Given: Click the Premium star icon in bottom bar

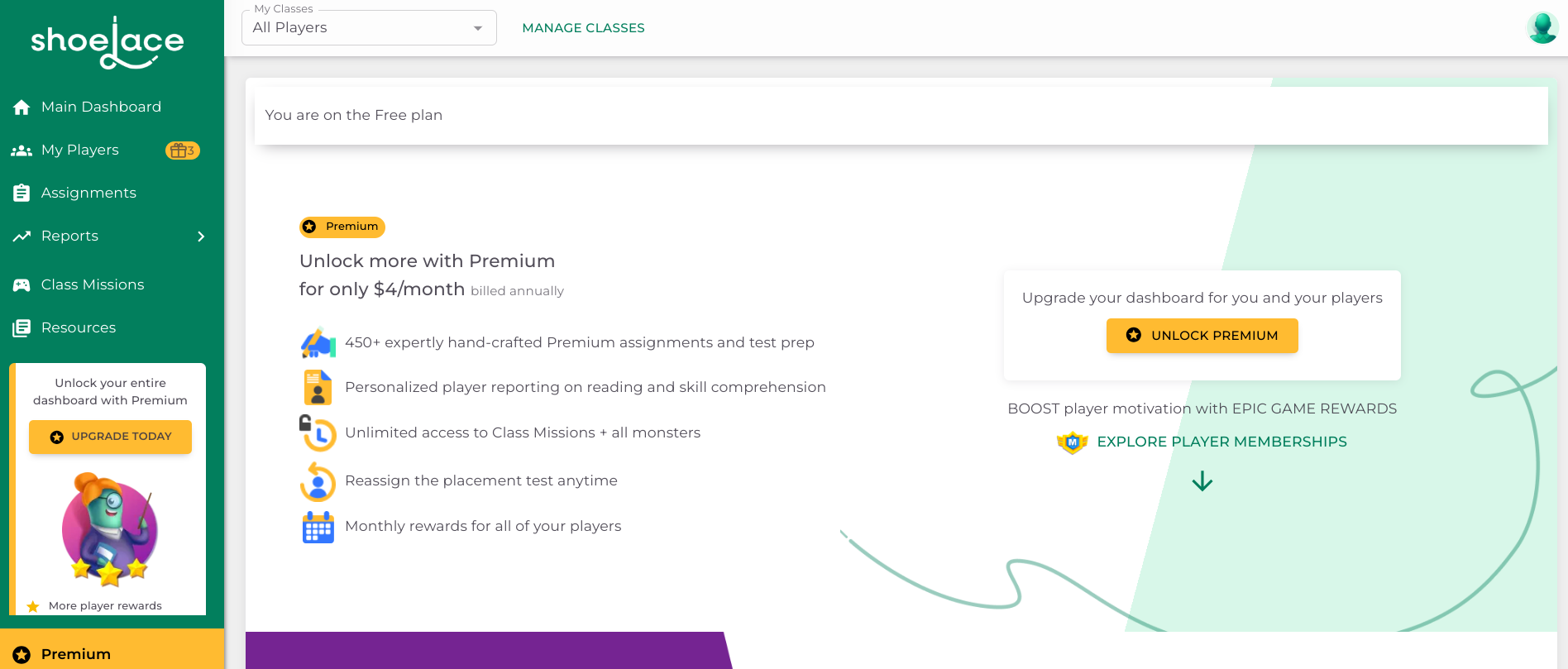Looking at the screenshot, I should (22, 654).
